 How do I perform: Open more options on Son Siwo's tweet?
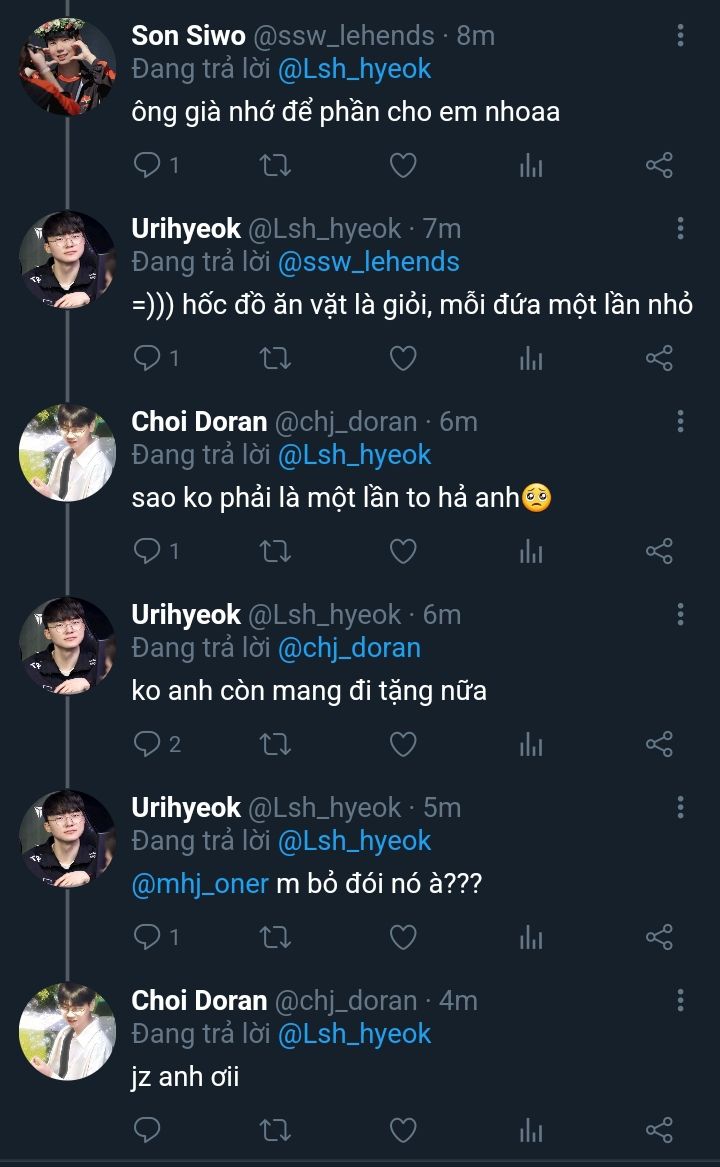[680, 36]
